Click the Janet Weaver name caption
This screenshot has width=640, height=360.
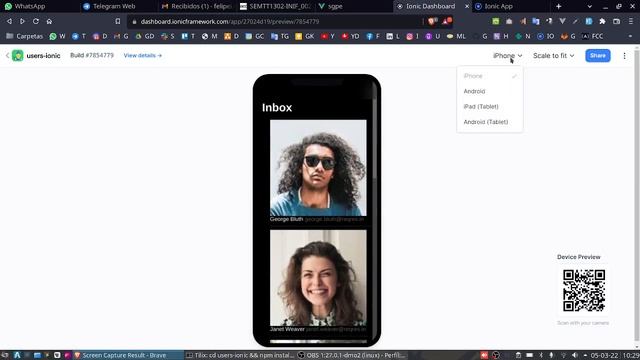(287, 329)
